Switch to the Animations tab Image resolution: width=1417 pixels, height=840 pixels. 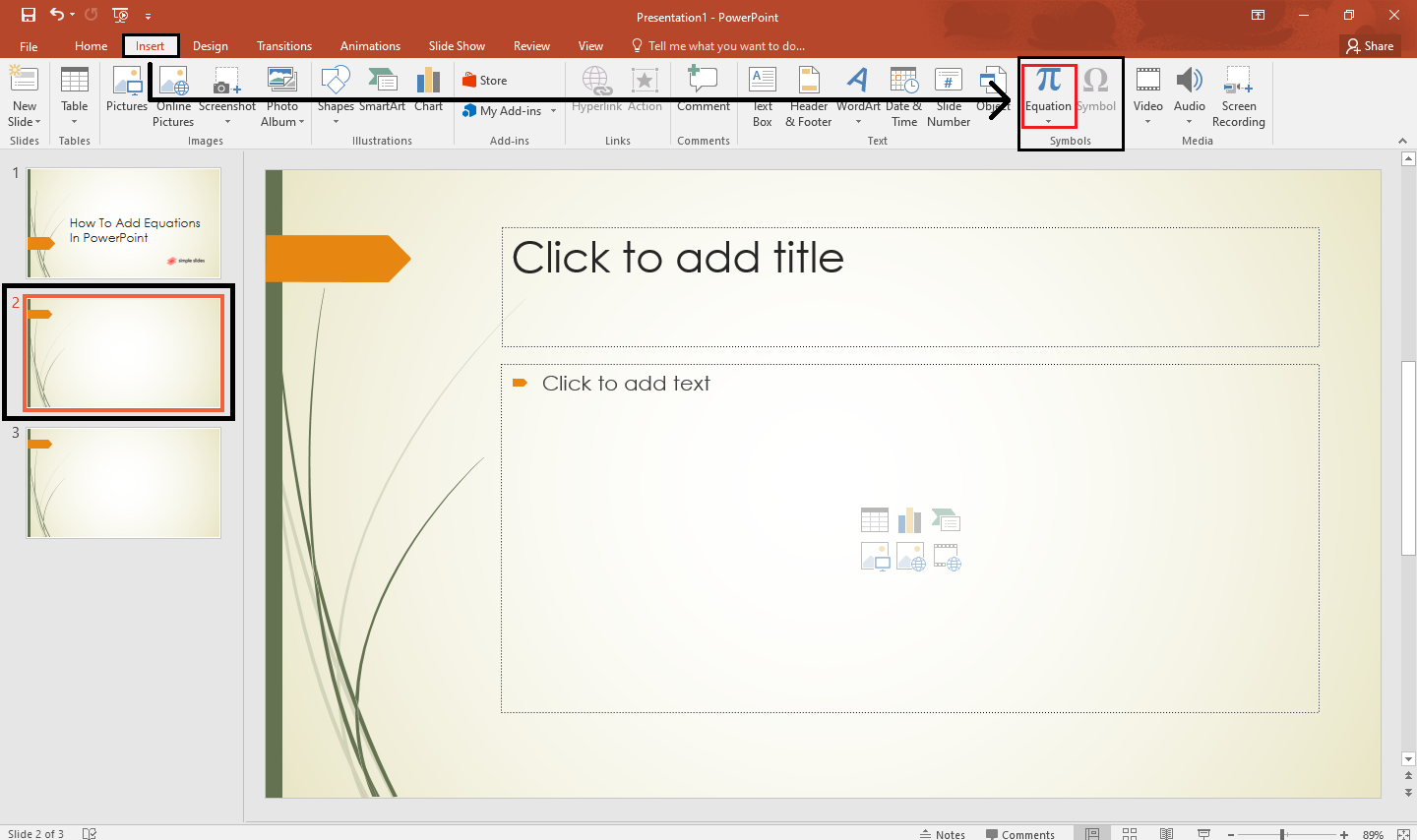tap(370, 46)
